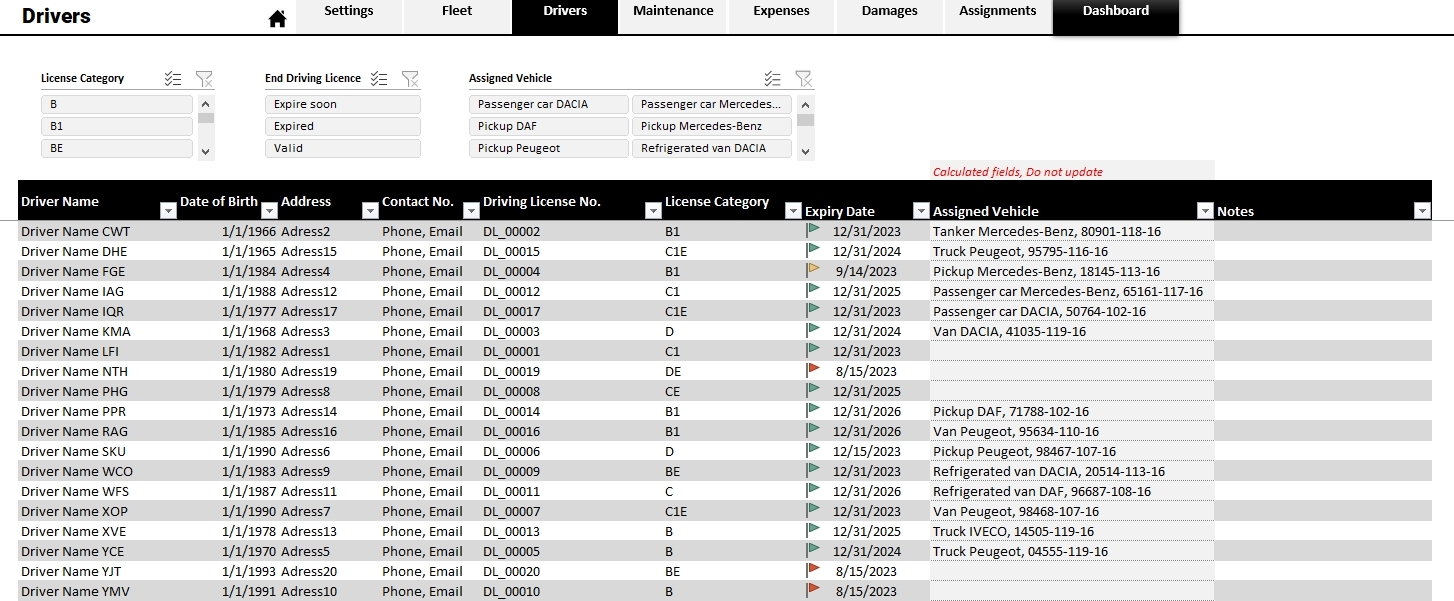The height and width of the screenshot is (601, 1454).
Task: Open the Expenses tab
Action: (x=781, y=16)
